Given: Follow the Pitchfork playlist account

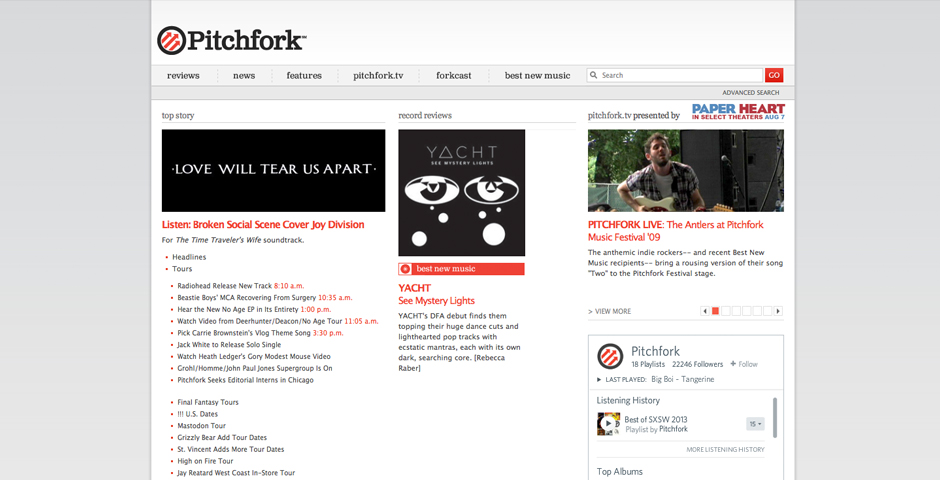Looking at the screenshot, I should click(744, 364).
